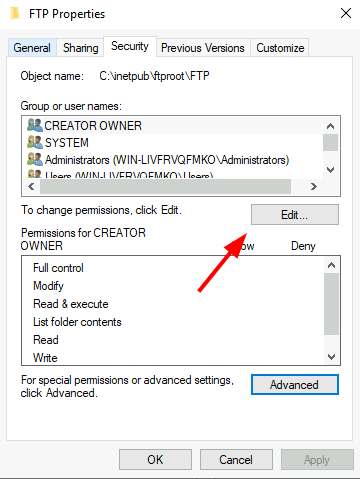Click down arrow of permissions list scrollbar
The height and width of the screenshot is (479, 360).
[331, 357]
